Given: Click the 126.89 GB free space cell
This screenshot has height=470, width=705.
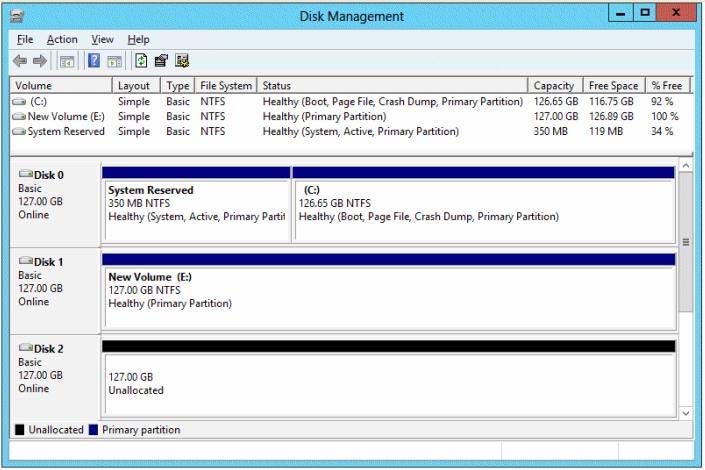Looking at the screenshot, I should click(611, 116).
